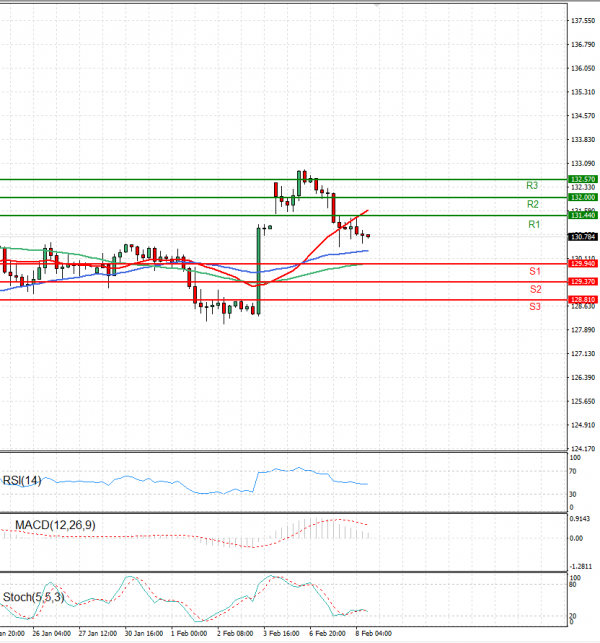Select the current price tag 130.784
Viewport: 600px width, 643px height.
coord(583,237)
